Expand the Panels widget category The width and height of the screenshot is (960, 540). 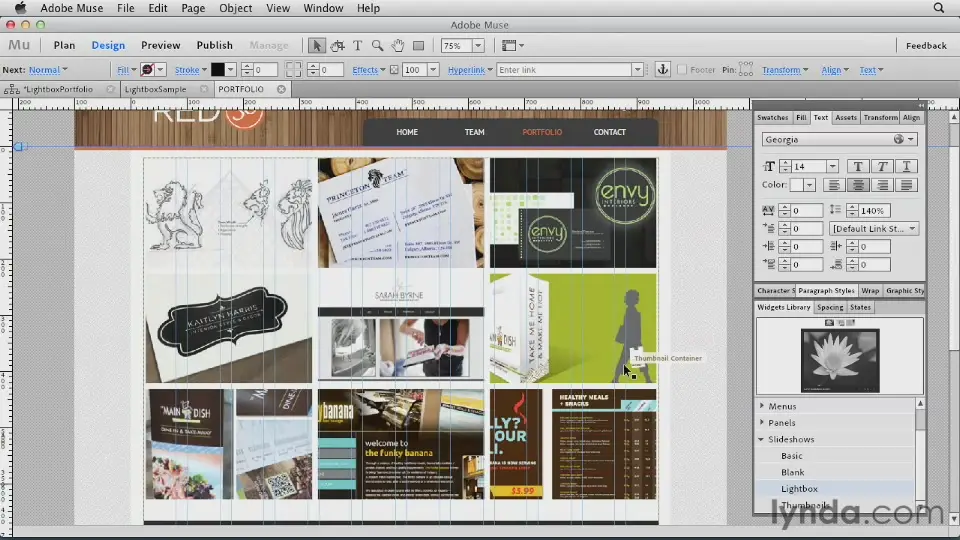click(762, 422)
